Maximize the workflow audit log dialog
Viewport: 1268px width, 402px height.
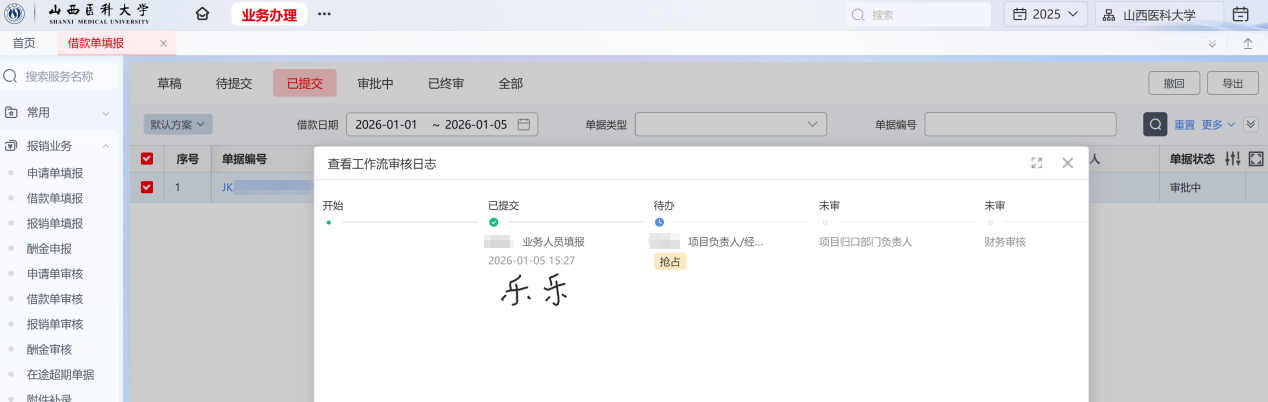point(1037,163)
